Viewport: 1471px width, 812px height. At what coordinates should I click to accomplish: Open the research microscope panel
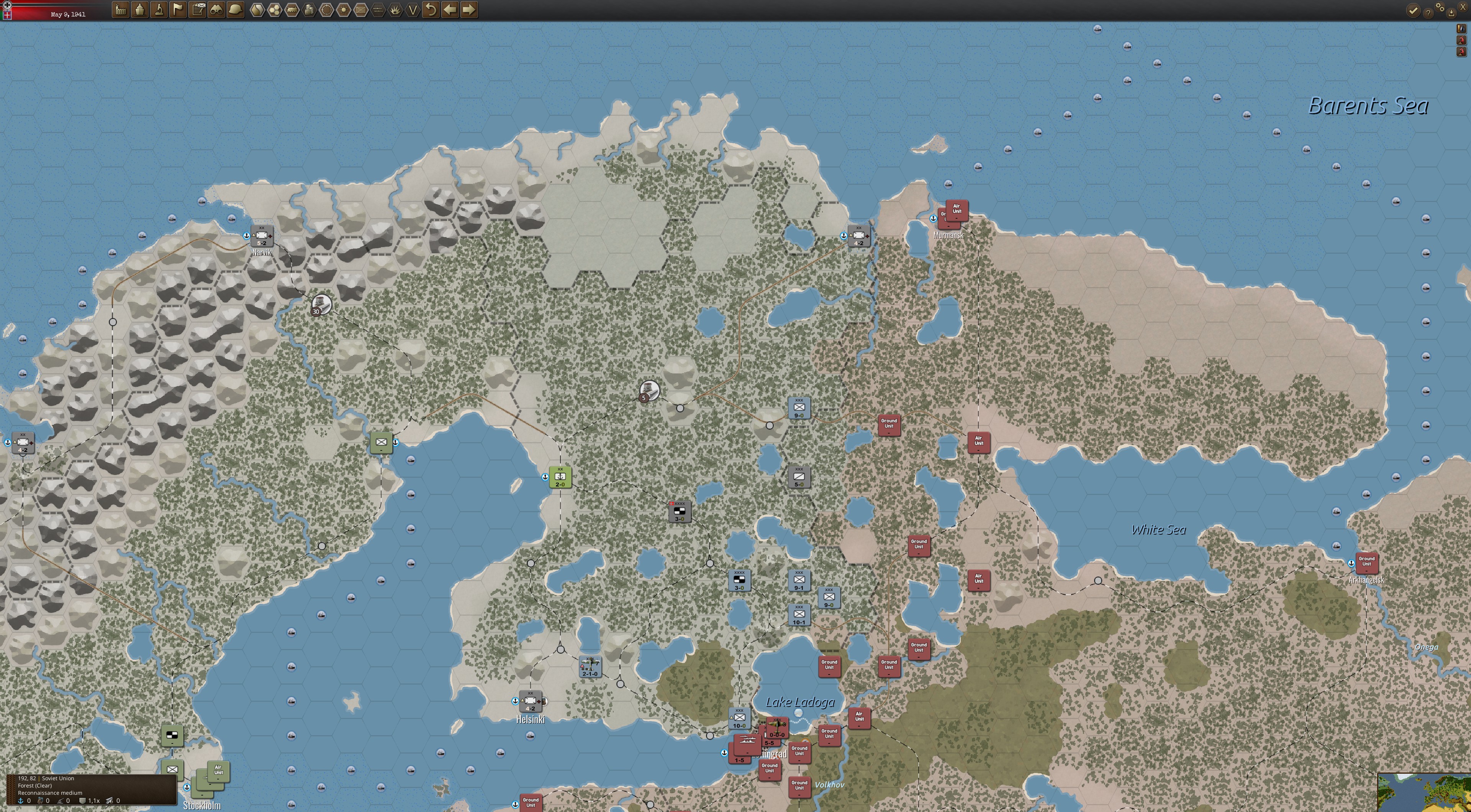point(159,10)
